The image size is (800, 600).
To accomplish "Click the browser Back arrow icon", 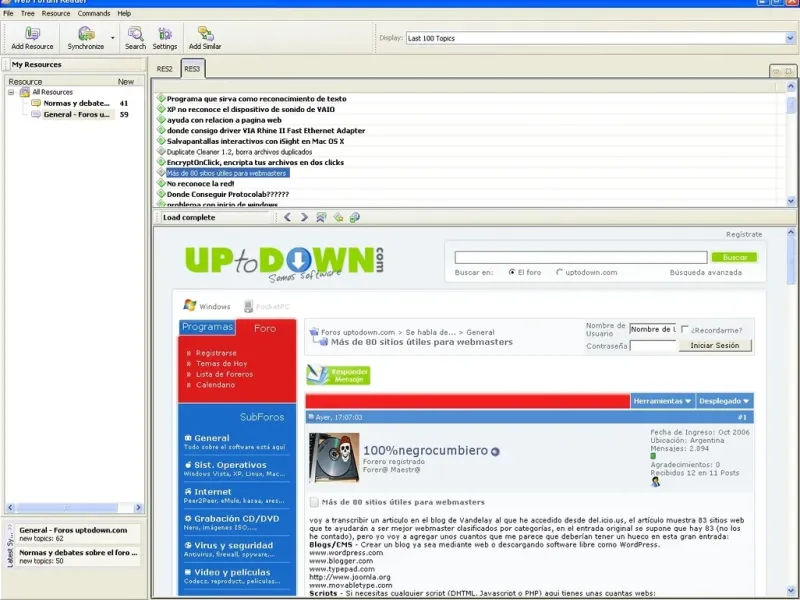I will pos(288,217).
